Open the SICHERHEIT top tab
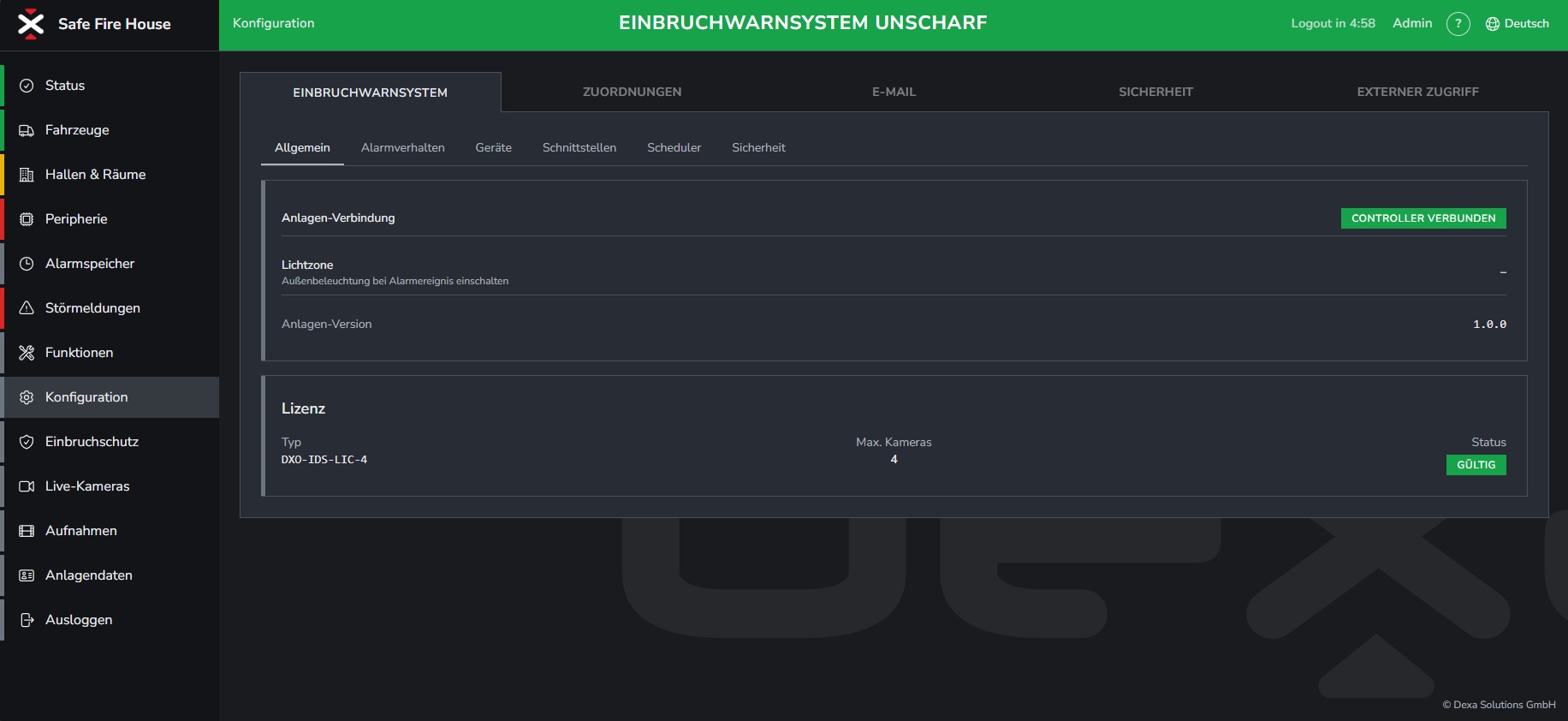Image resolution: width=1568 pixels, height=721 pixels. (x=1155, y=92)
